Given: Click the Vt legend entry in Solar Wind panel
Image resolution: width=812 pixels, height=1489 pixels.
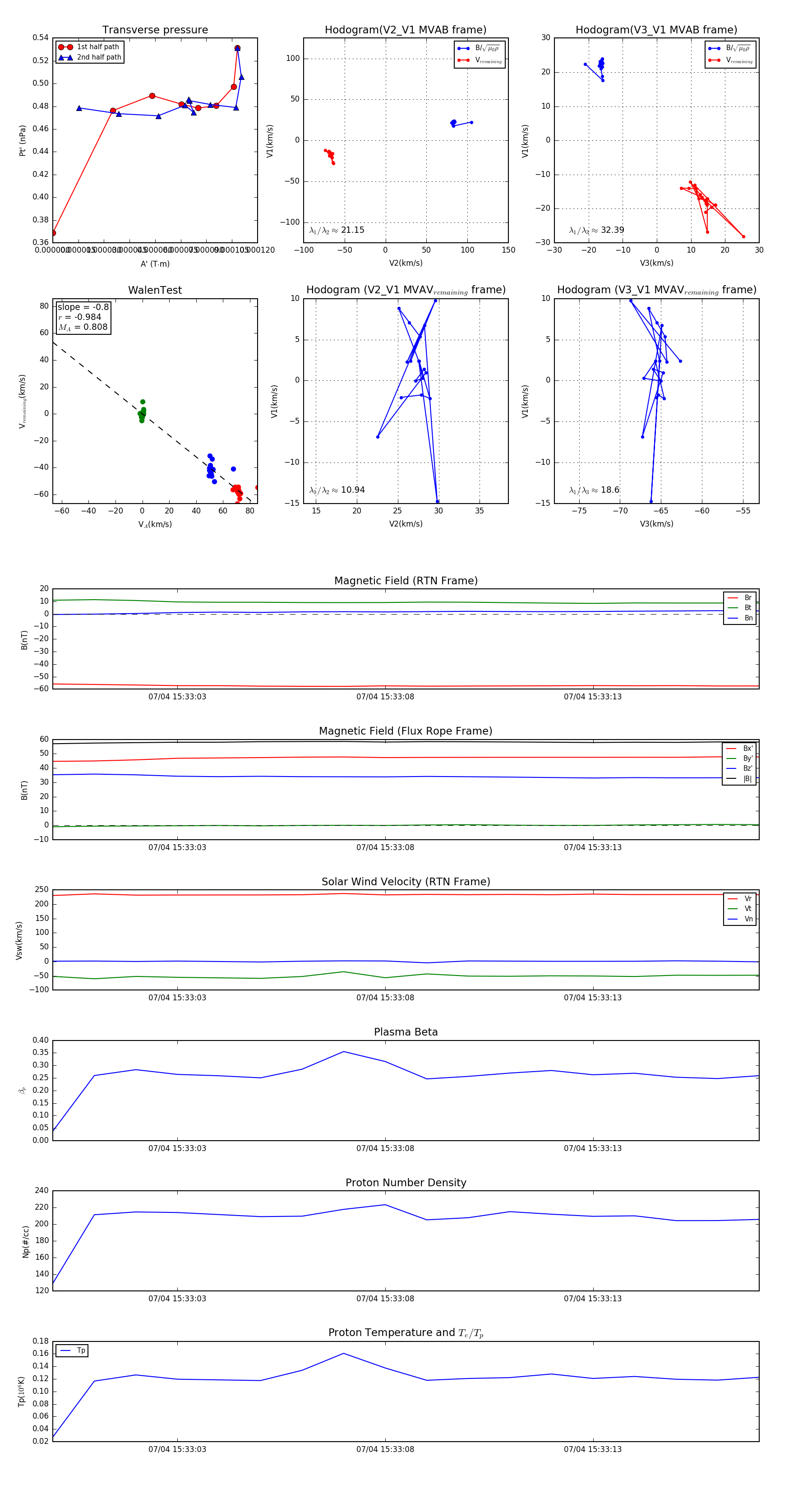Looking at the screenshot, I should click(x=748, y=909).
